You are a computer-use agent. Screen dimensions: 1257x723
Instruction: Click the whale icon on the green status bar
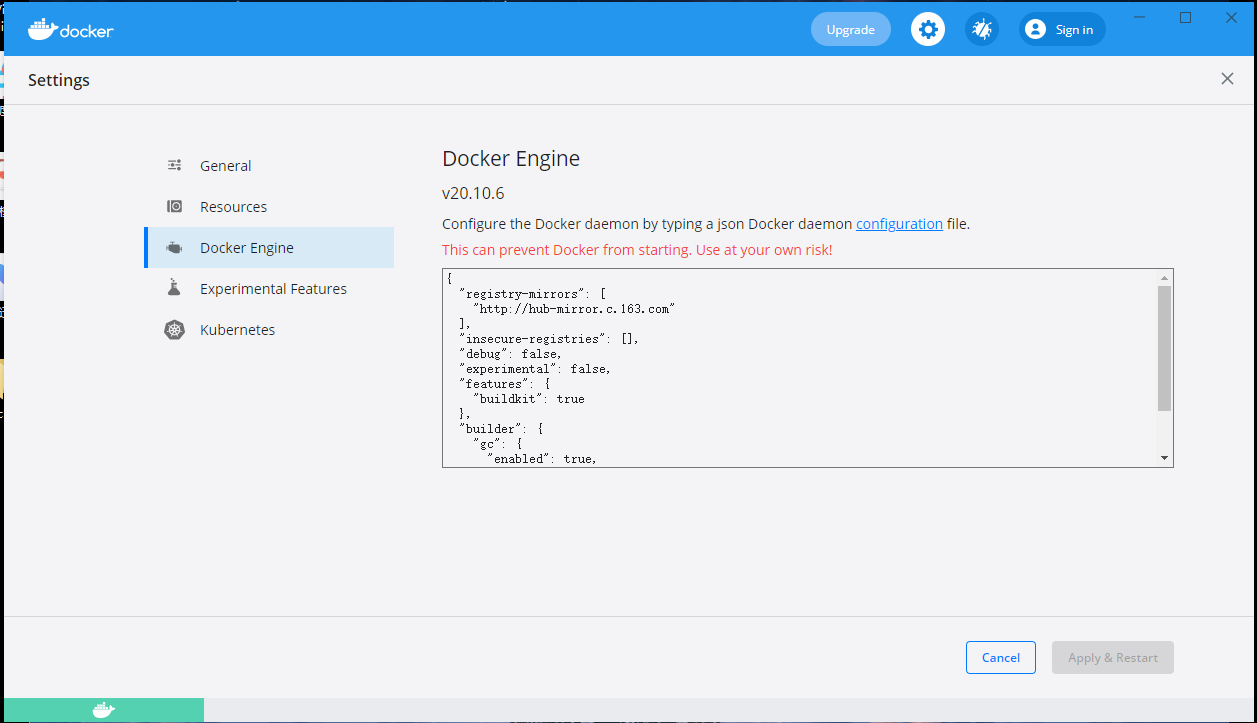point(103,709)
